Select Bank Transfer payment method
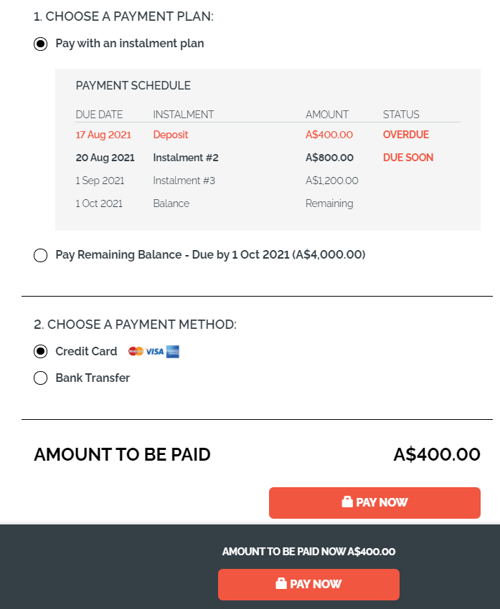The height and width of the screenshot is (609, 500). [40, 378]
